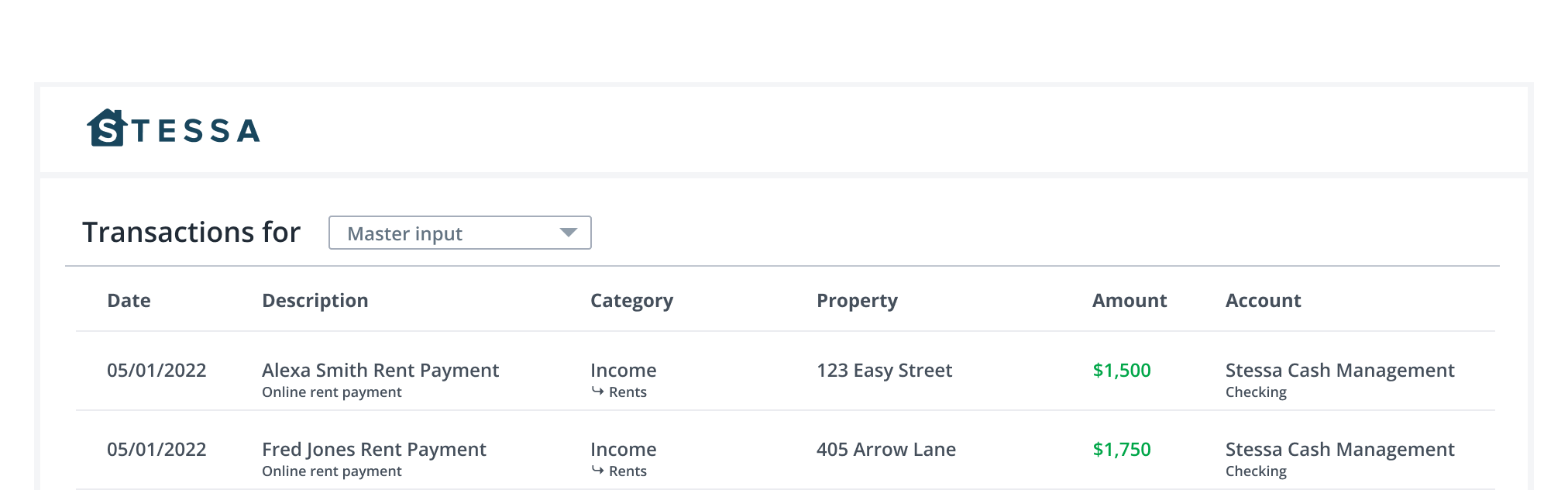
Task: Sort by the Date column header
Action: pyautogui.click(x=129, y=300)
